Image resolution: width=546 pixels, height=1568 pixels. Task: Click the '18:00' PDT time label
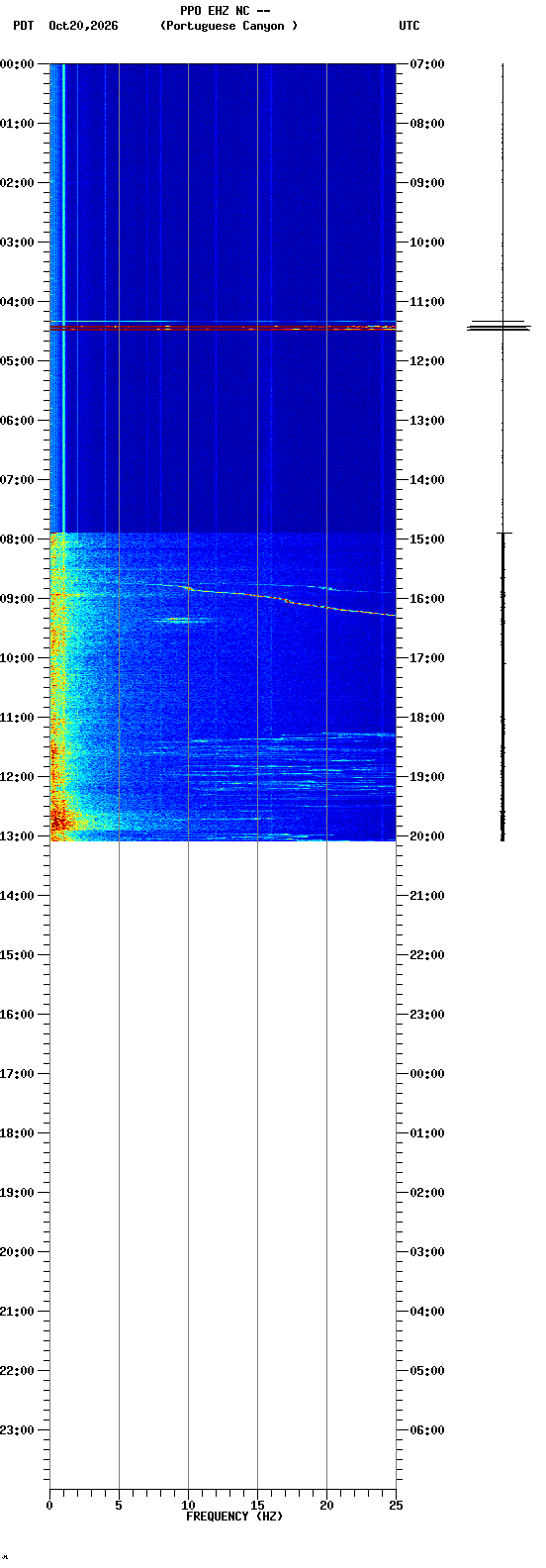tap(17, 1133)
